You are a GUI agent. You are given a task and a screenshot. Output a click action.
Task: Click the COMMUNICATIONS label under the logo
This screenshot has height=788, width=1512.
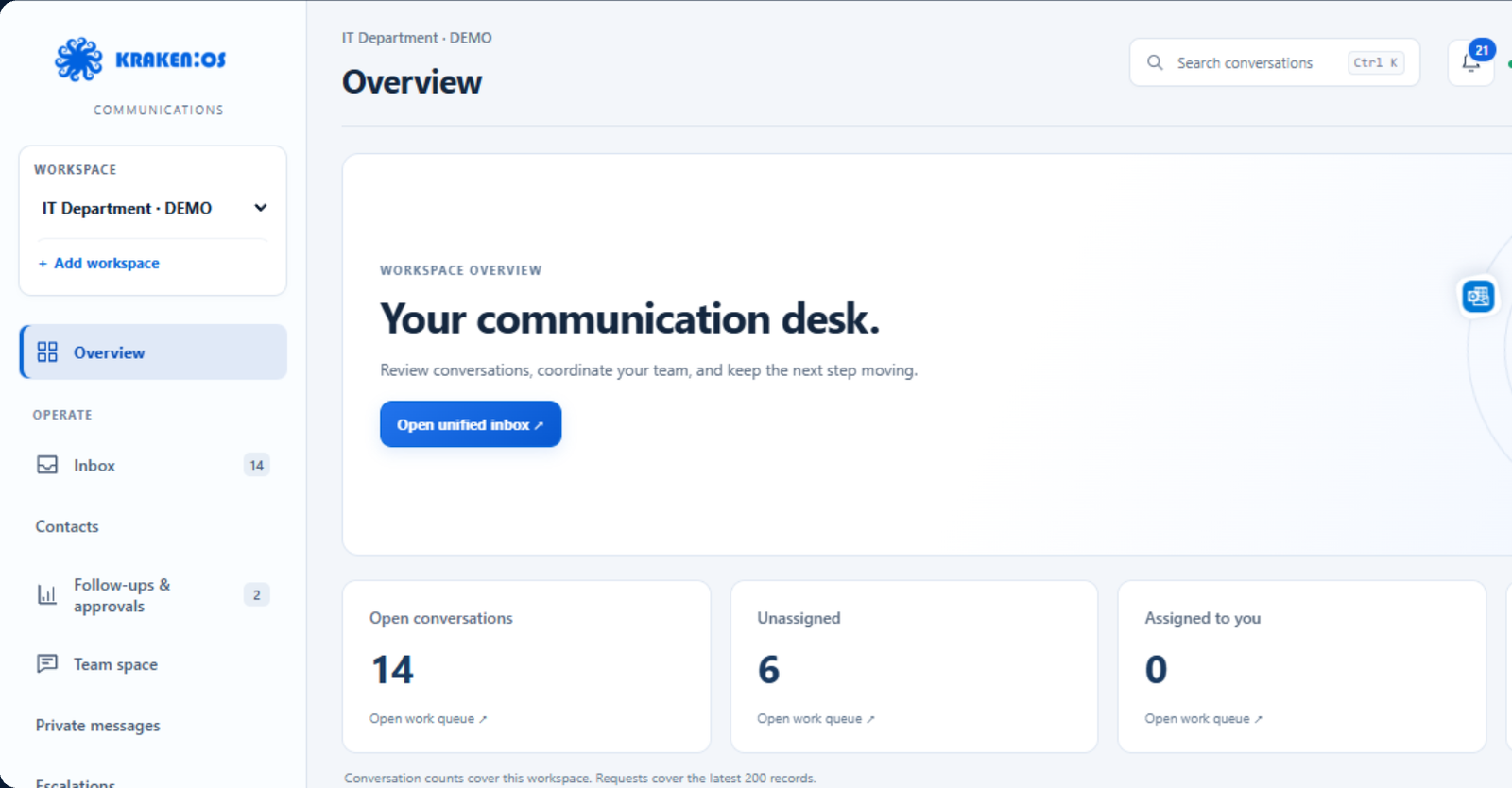coord(159,110)
